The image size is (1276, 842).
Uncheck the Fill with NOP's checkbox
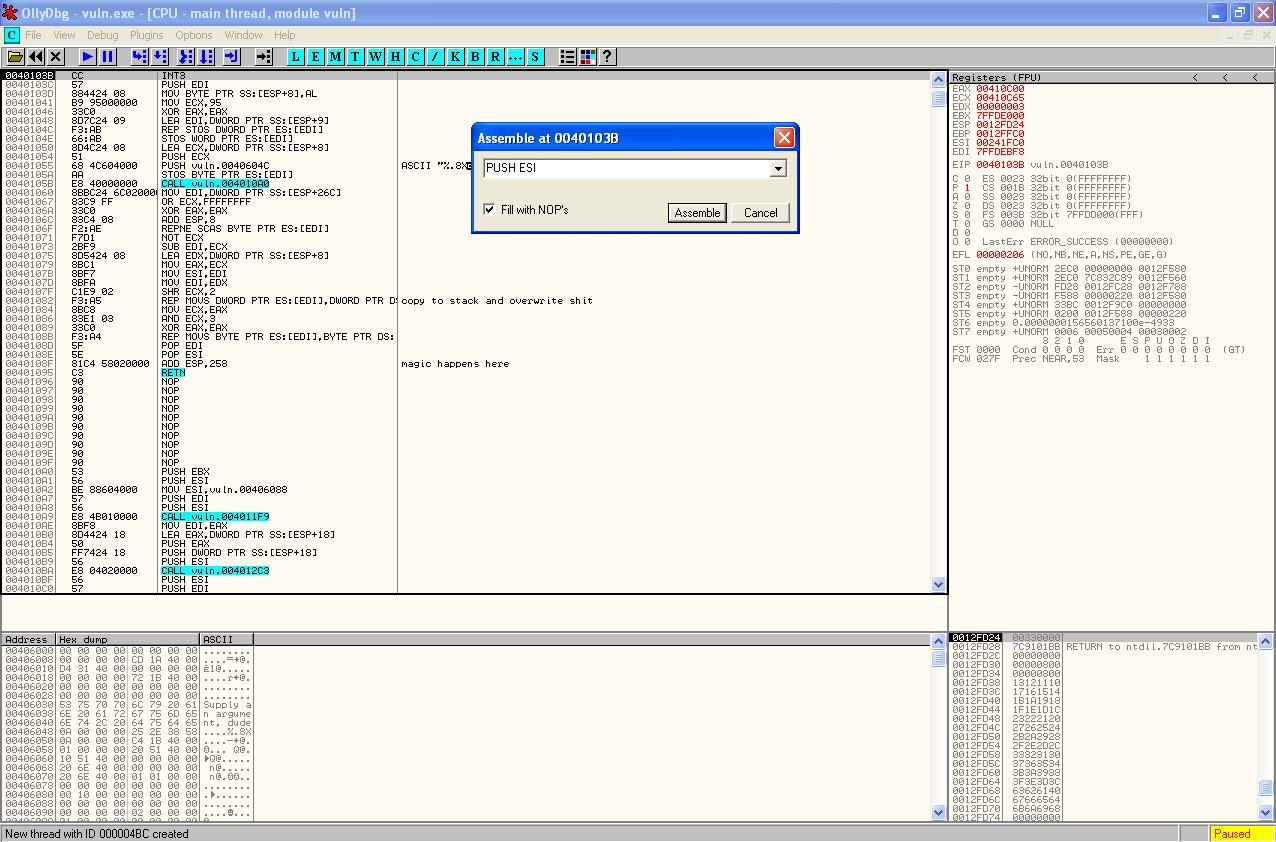pos(489,210)
